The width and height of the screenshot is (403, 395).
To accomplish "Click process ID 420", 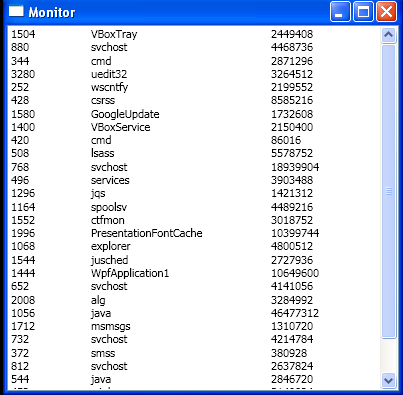I will tap(20, 140).
